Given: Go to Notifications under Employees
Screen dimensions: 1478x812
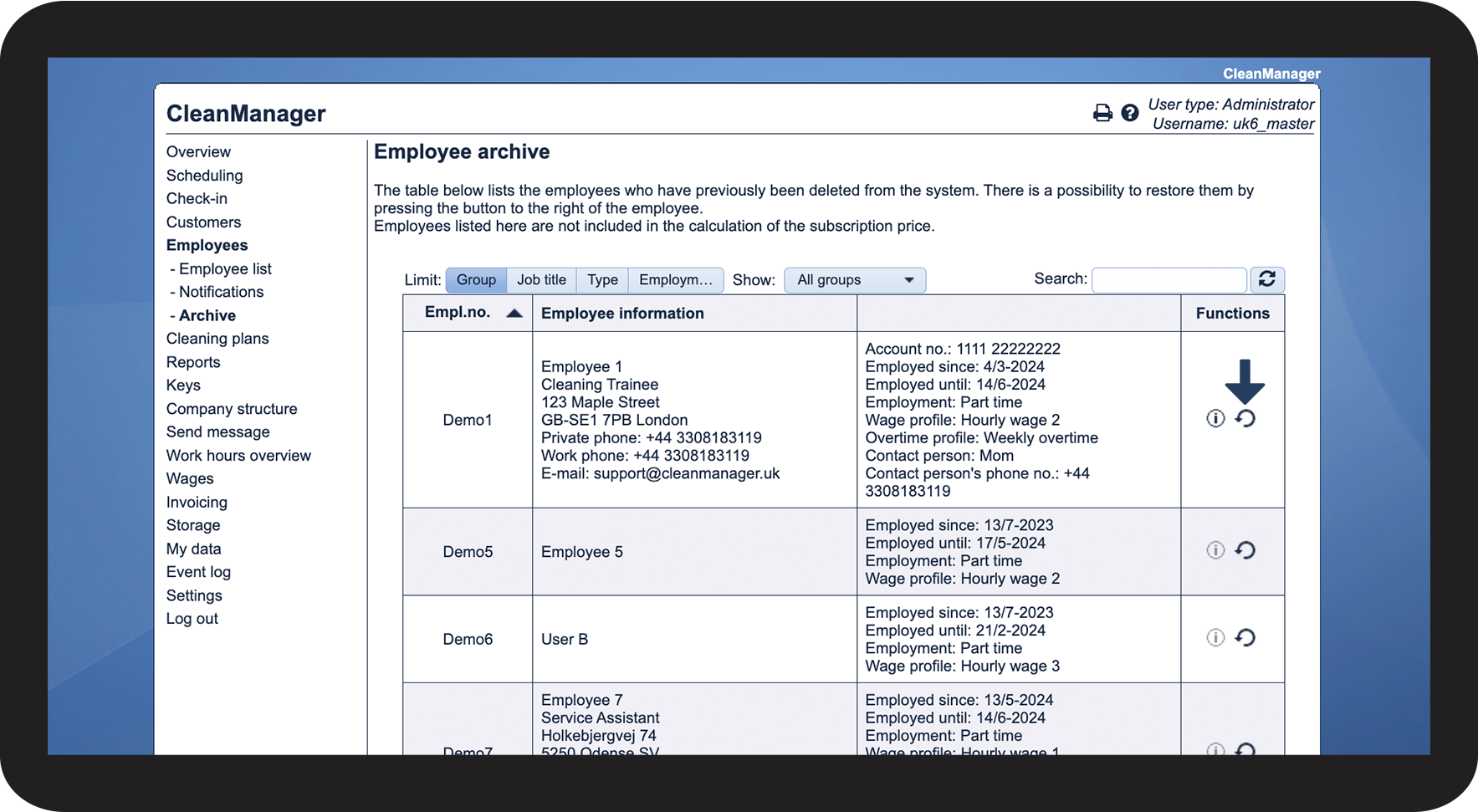Looking at the screenshot, I should point(221,292).
